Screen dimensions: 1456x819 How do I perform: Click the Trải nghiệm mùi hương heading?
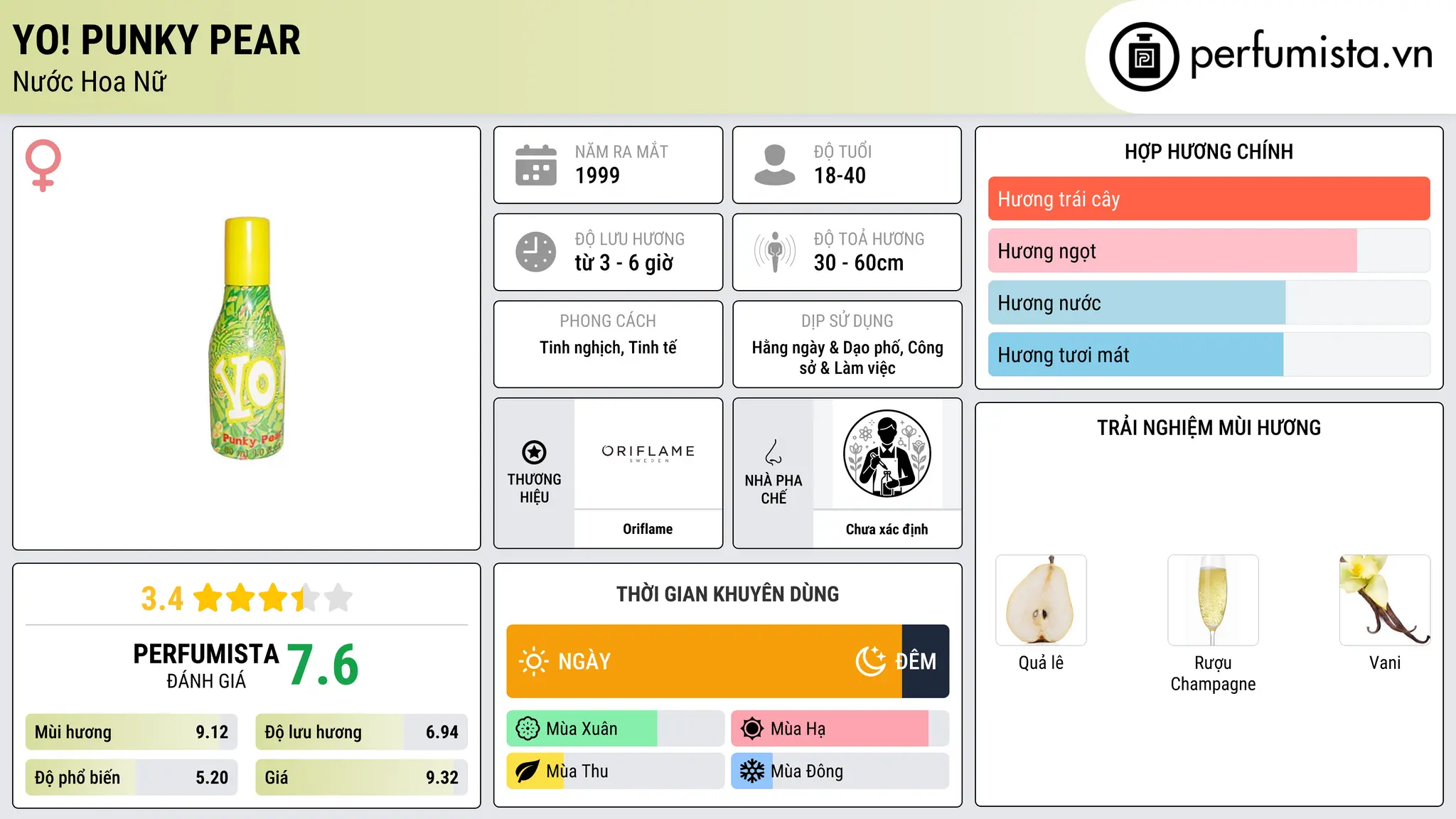click(1209, 428)
